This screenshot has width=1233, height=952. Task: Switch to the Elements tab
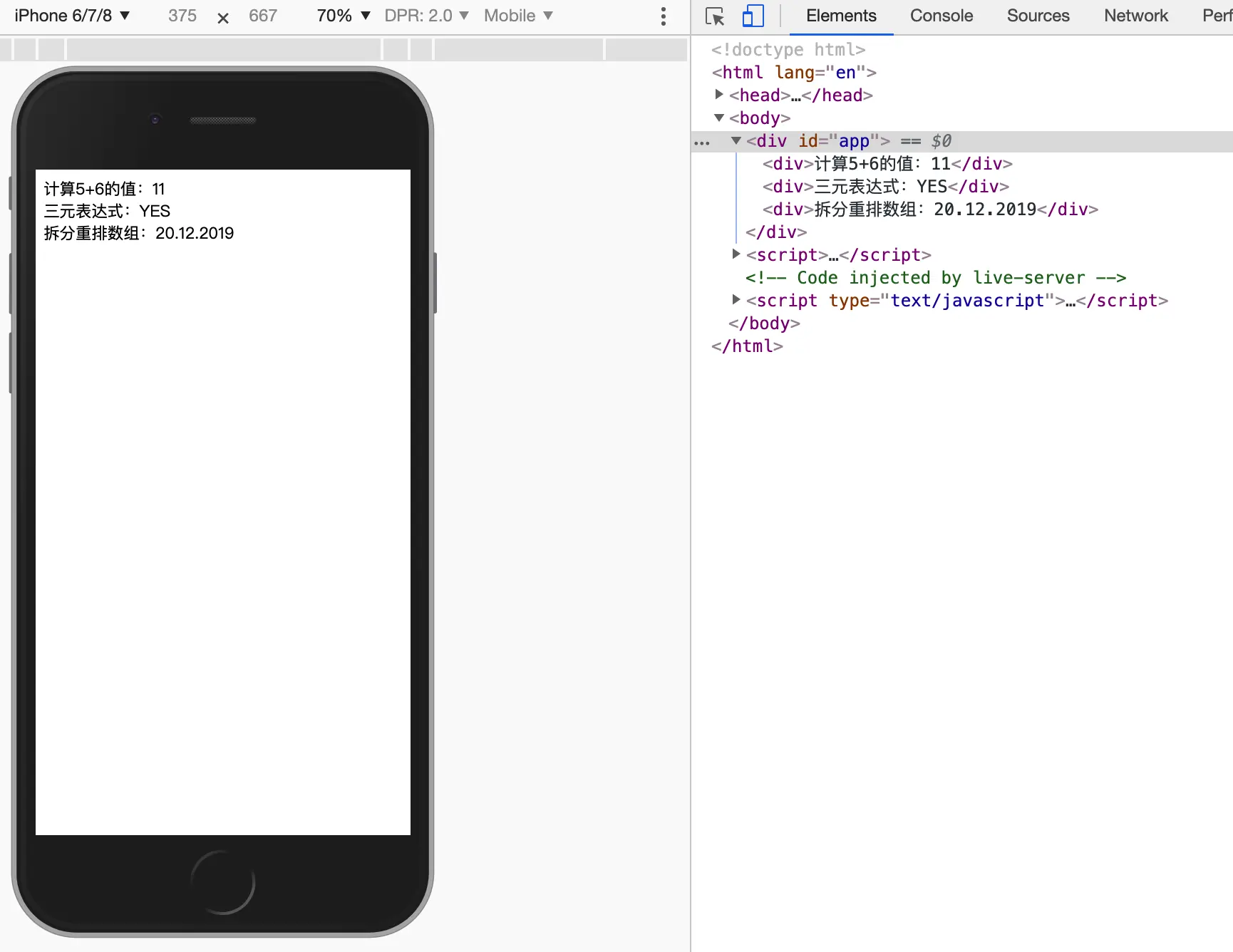tap(841, 16)
